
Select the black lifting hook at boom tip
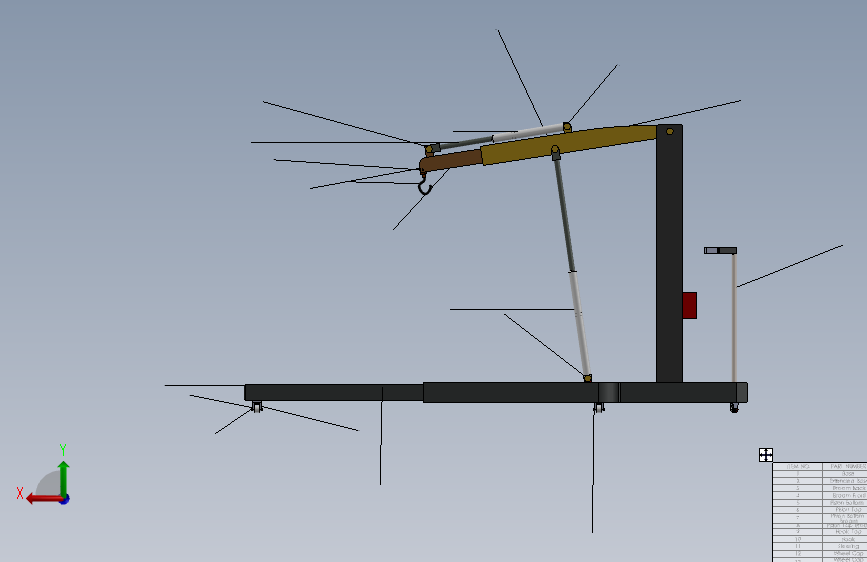(x=424, y=186)
